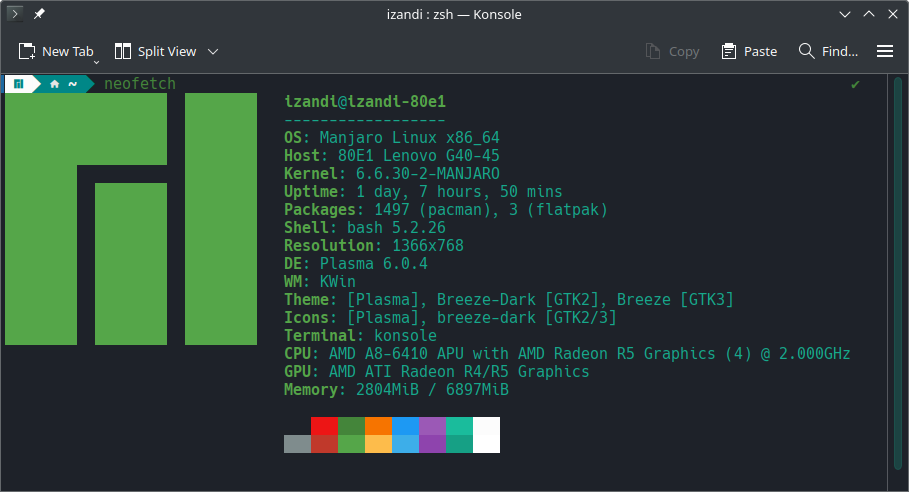Click the neofetch command text

click(x=140, y=84)
